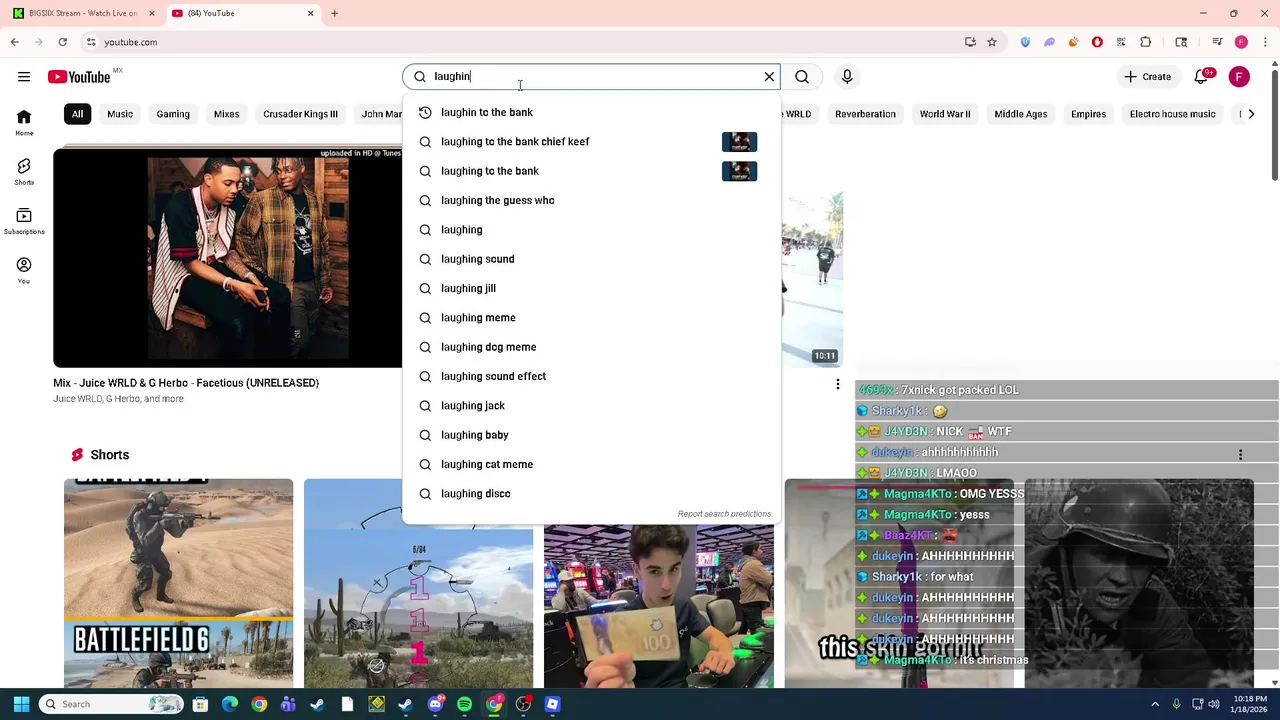Viewport: 1280px width, 720px height.
Task: Open the 'Mix - Juice WRLD & G Herbo' title
Action: pyautogui.click(x=186, y=383)
